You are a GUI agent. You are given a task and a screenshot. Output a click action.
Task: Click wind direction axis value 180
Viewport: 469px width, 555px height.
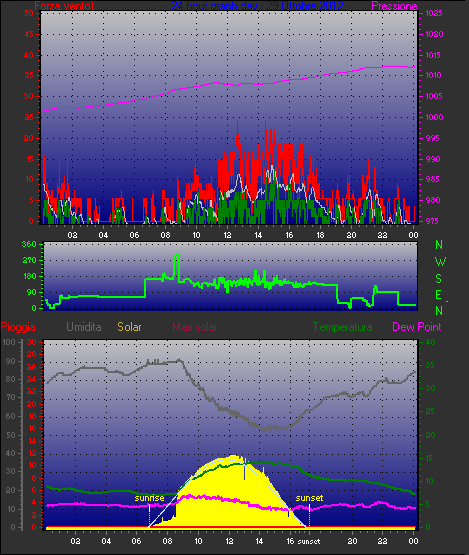[29, 276]
